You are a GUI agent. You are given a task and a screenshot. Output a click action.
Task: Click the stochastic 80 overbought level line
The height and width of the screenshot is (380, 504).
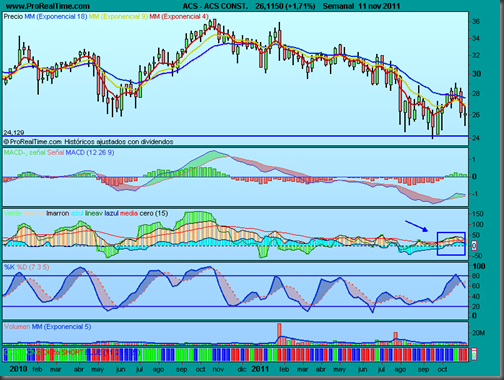coord(235,276)
